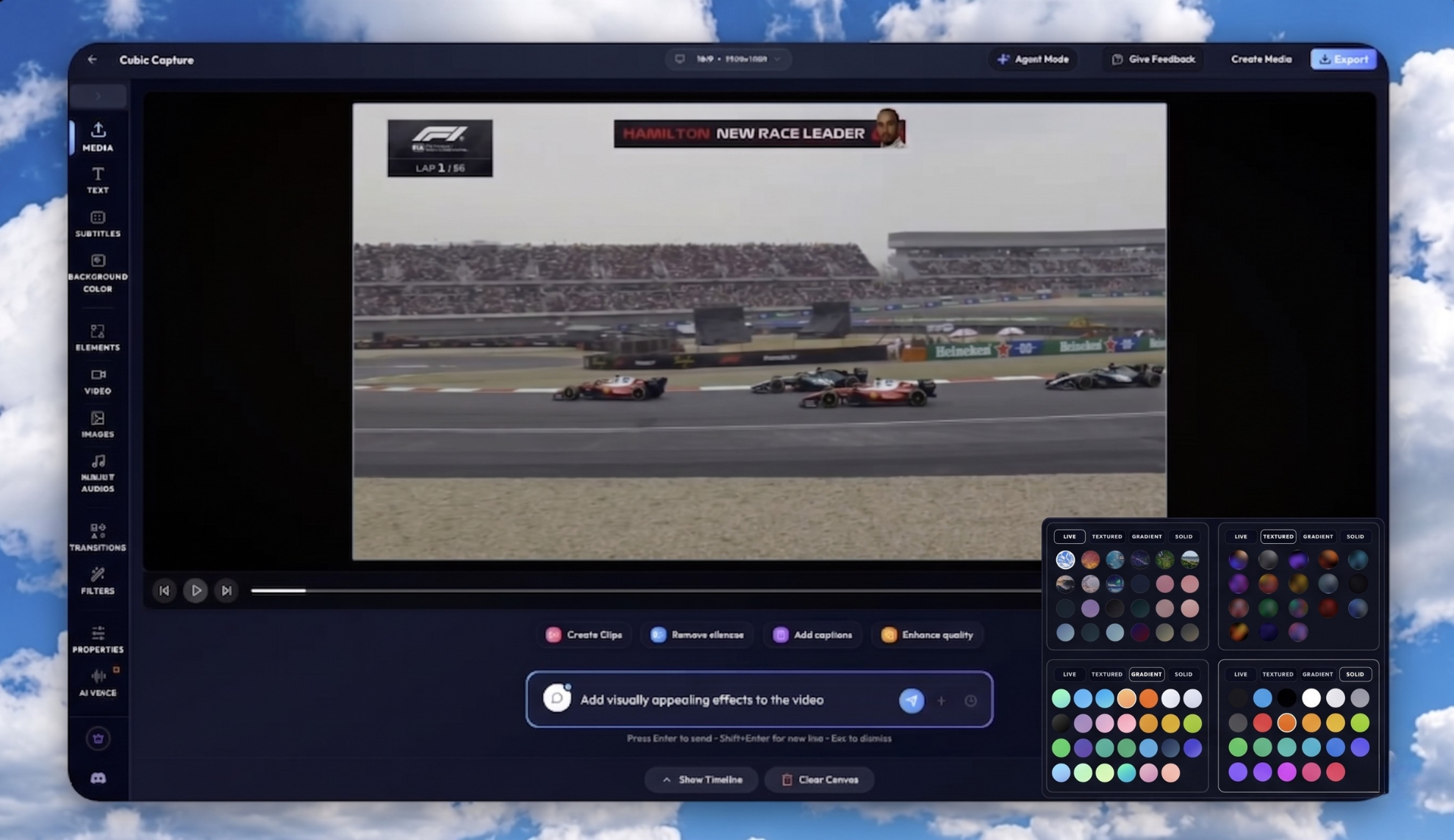This screenshot has width=1454, height=840.
Task: Open the Properties panel
Action: pos(98,639)
